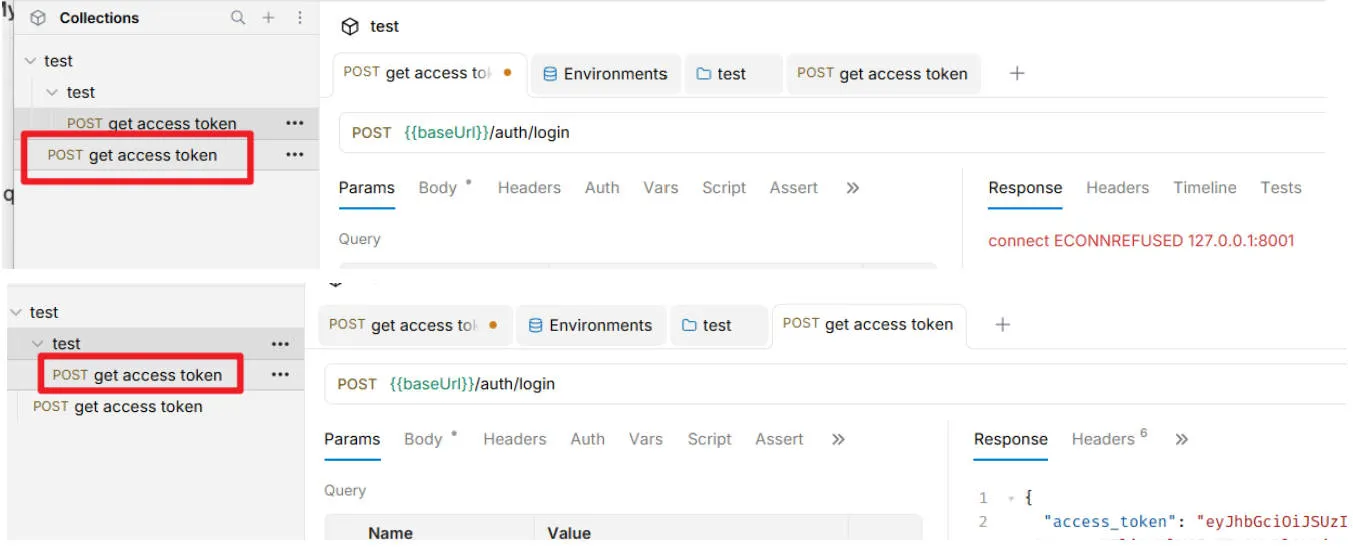The width and height of the screenshot is (1353, 552).
Task: Click the new tab plus icon in upper tab bar
Action: point(1017,73)
